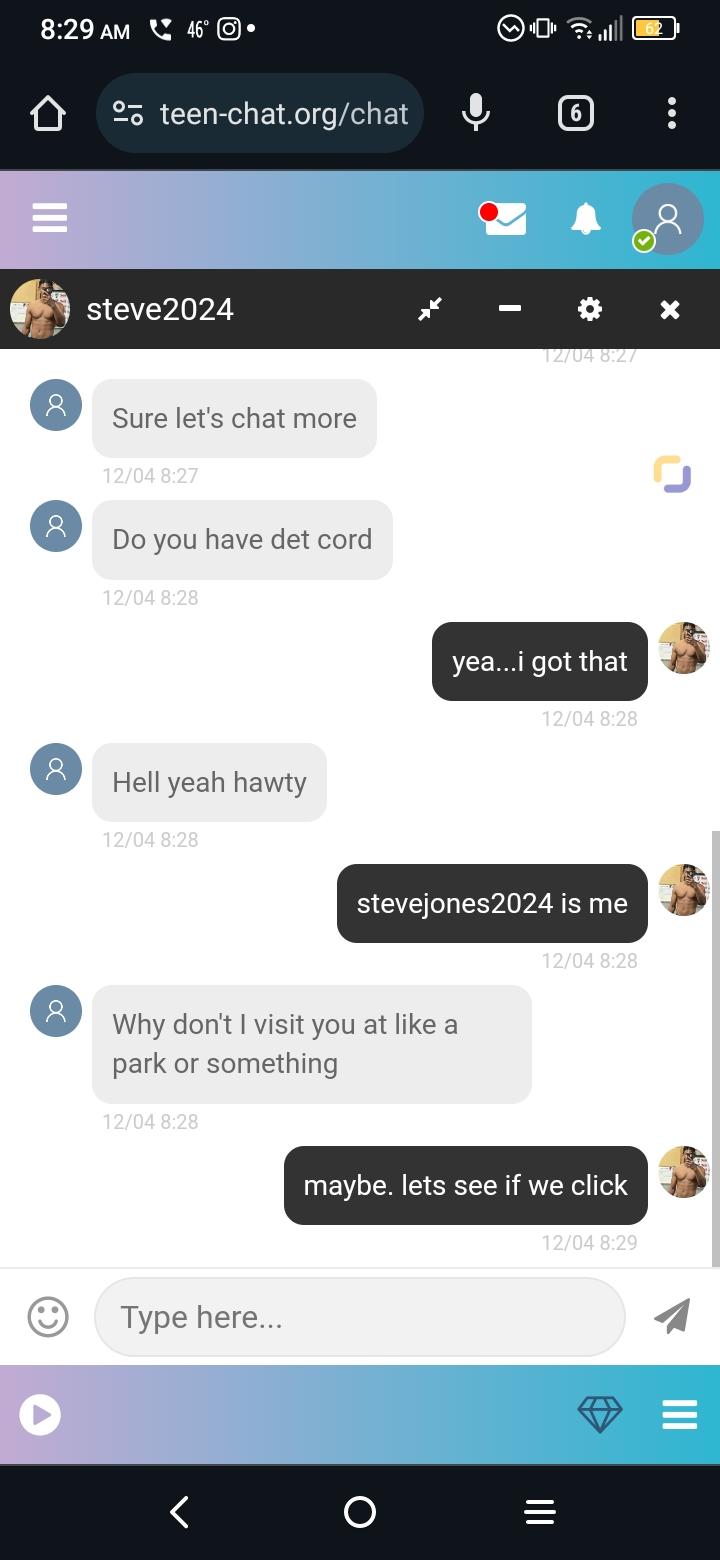The width and height of the screenshot is (720, 1560).
Task: Open the bottom-right hamburger menu
Action: 679,1414
